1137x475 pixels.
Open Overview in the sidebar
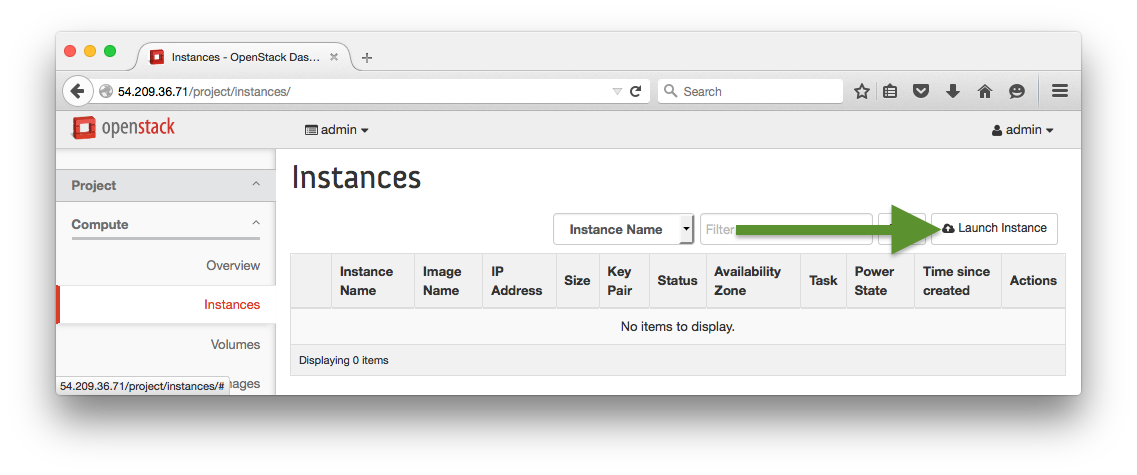(232, 265)
